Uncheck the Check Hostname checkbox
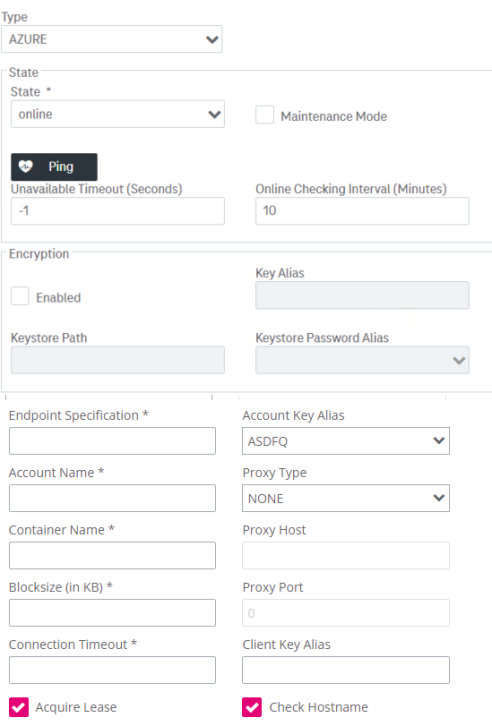Screen dimensions: 492x726 pos(252,707)
